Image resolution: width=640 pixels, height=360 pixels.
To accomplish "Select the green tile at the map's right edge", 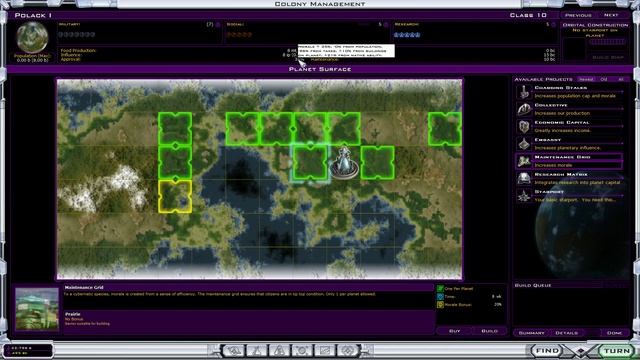I will pyautogui.click(x=445, y=129).
